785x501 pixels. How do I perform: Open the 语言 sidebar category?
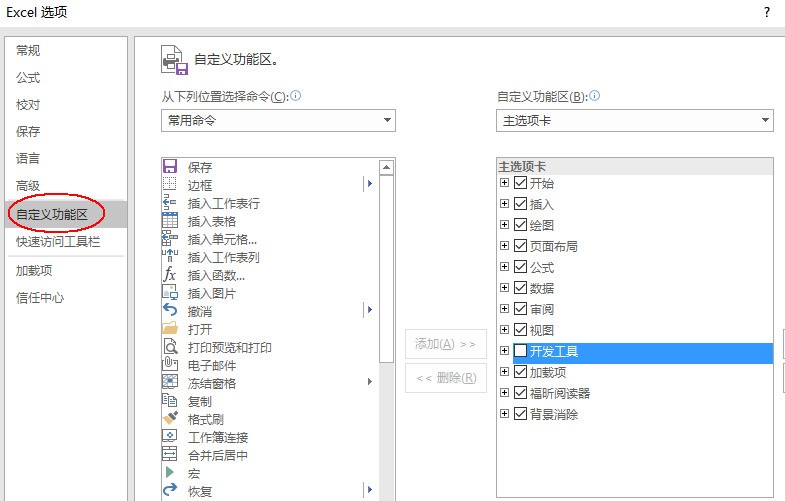pos(28,159)
